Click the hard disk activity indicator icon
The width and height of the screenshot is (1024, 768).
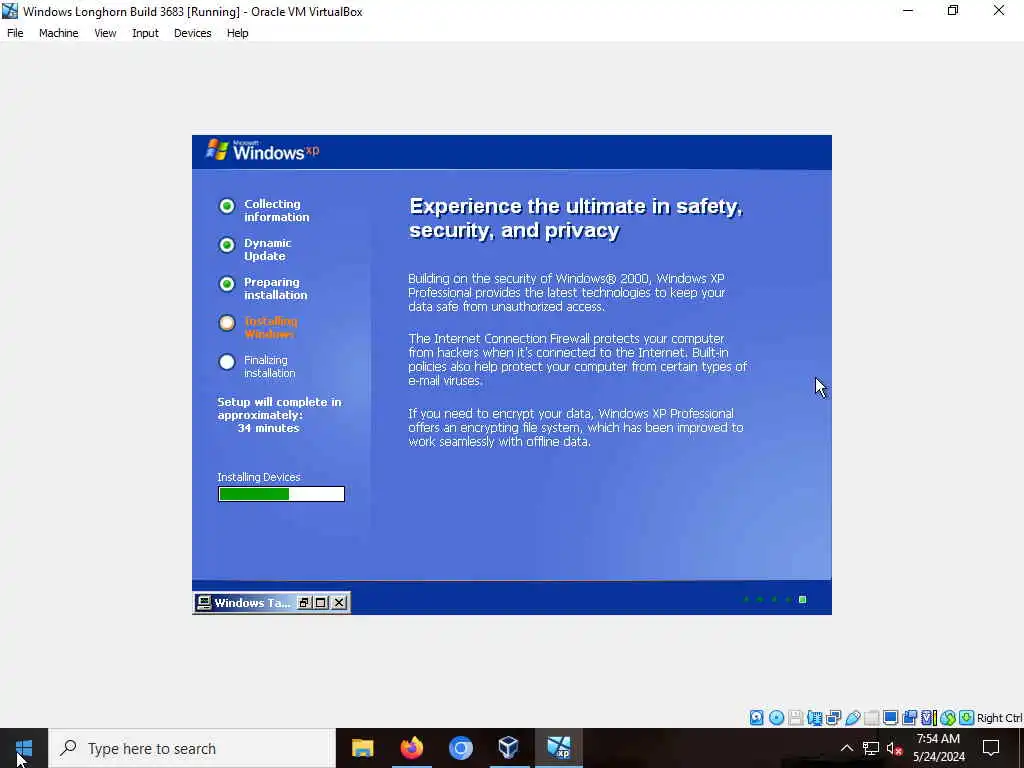(756, 718)
